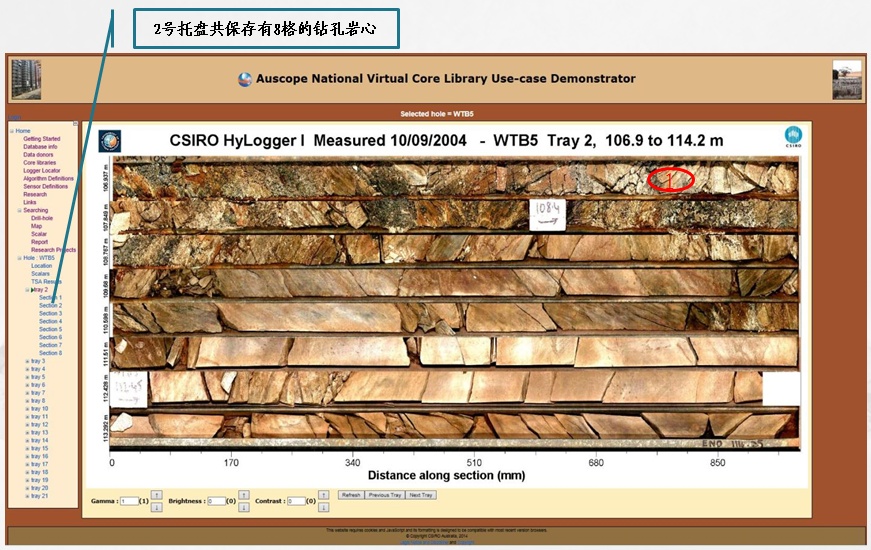The height and width of the screenshot is (550, 871).
Task: Expand the tray 10 node
Action: (27, 409)
